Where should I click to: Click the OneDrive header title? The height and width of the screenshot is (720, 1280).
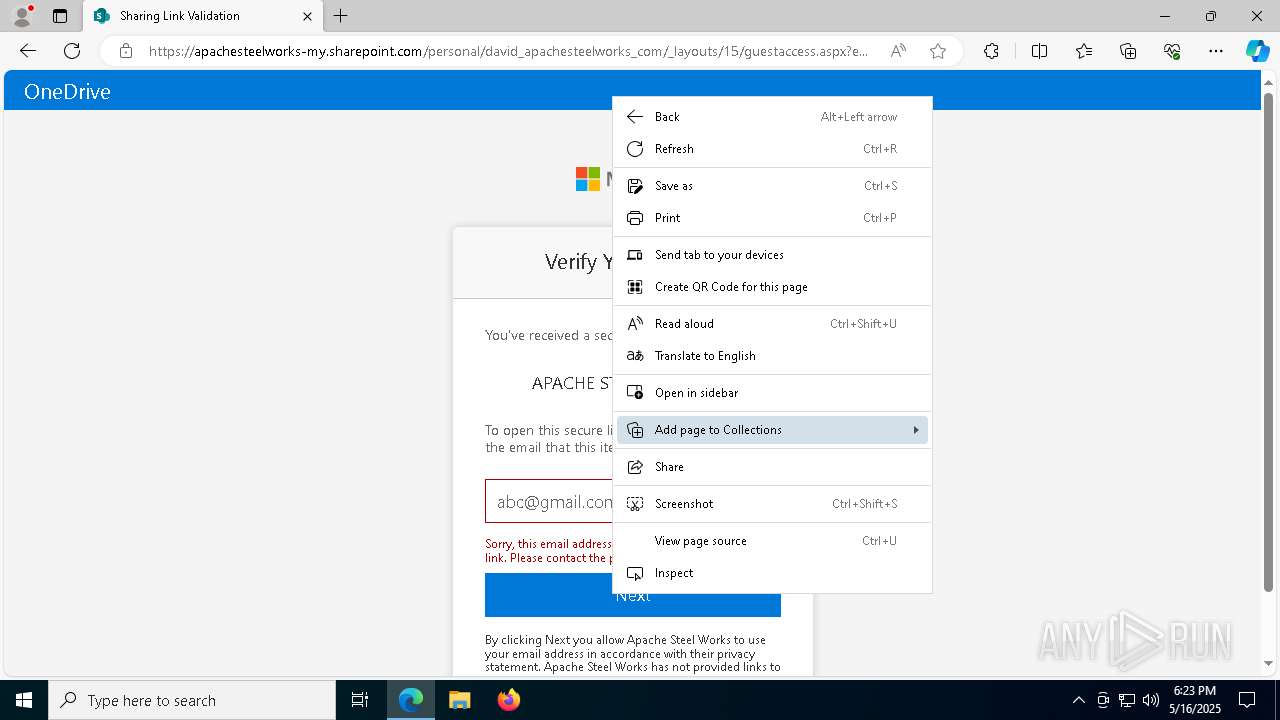tap(67, 92)
